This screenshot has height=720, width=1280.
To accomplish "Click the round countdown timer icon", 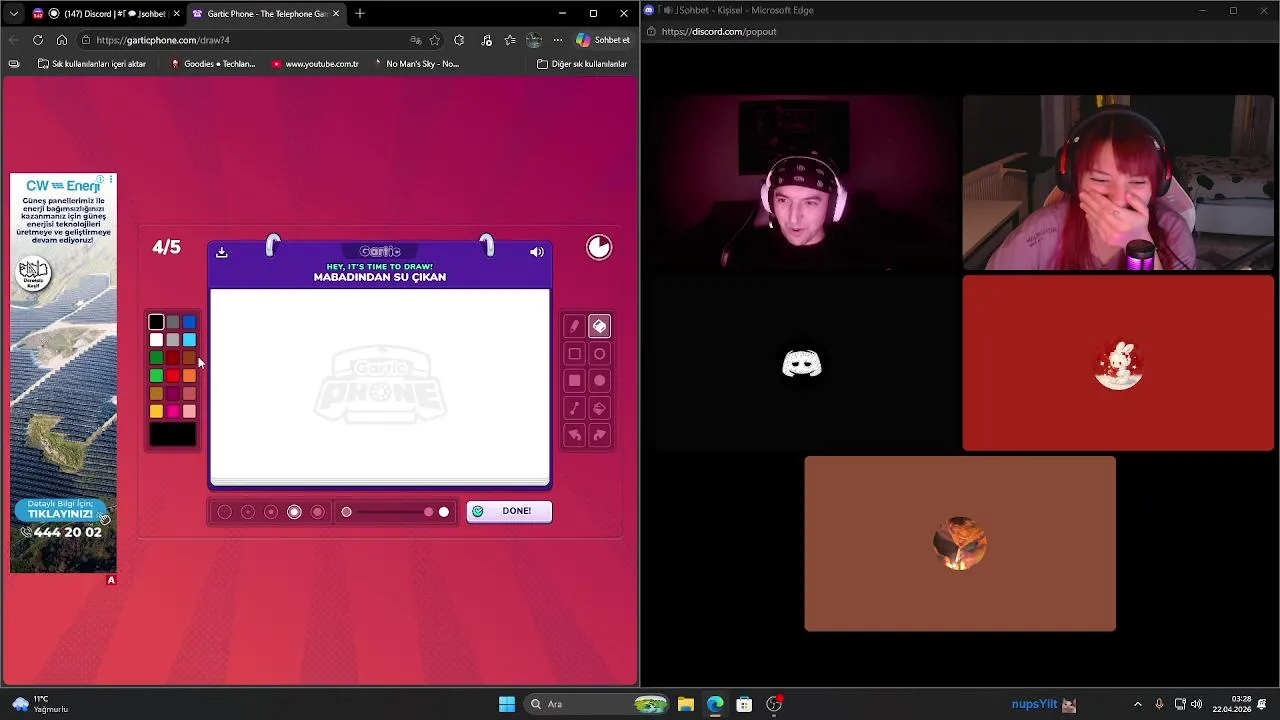I will click(x=599, y=248).
